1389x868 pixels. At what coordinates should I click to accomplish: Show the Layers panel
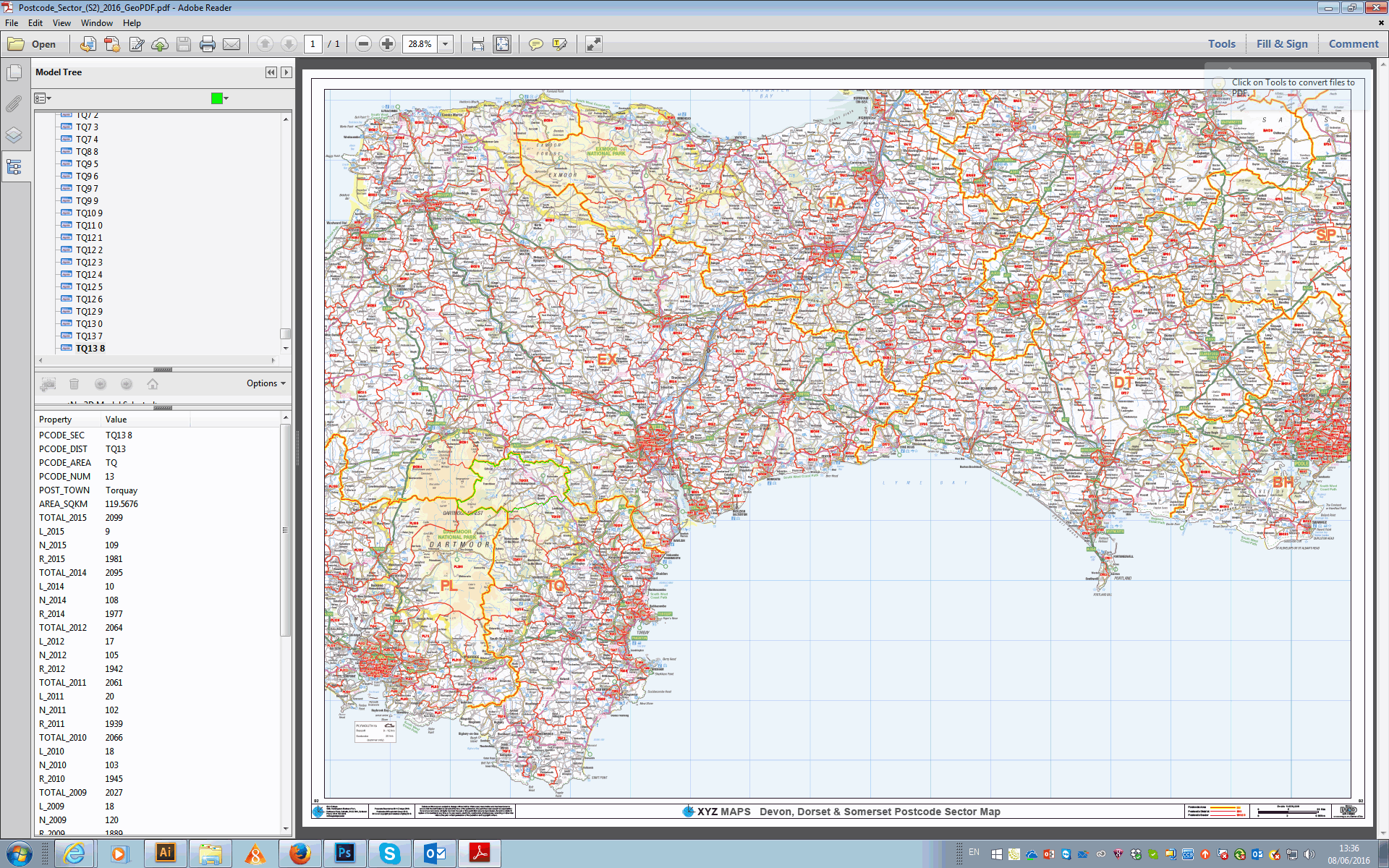(x=14, y=135)
